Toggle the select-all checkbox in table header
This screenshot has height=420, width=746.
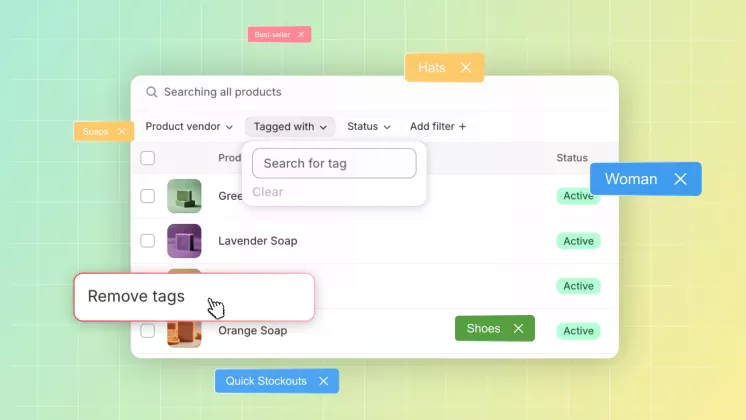(x=148, y=158)
